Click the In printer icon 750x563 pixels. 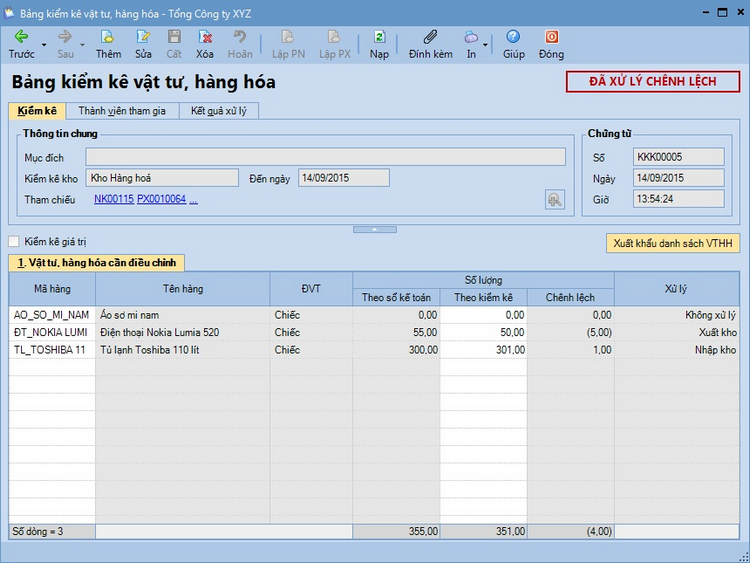click(471, 37)
